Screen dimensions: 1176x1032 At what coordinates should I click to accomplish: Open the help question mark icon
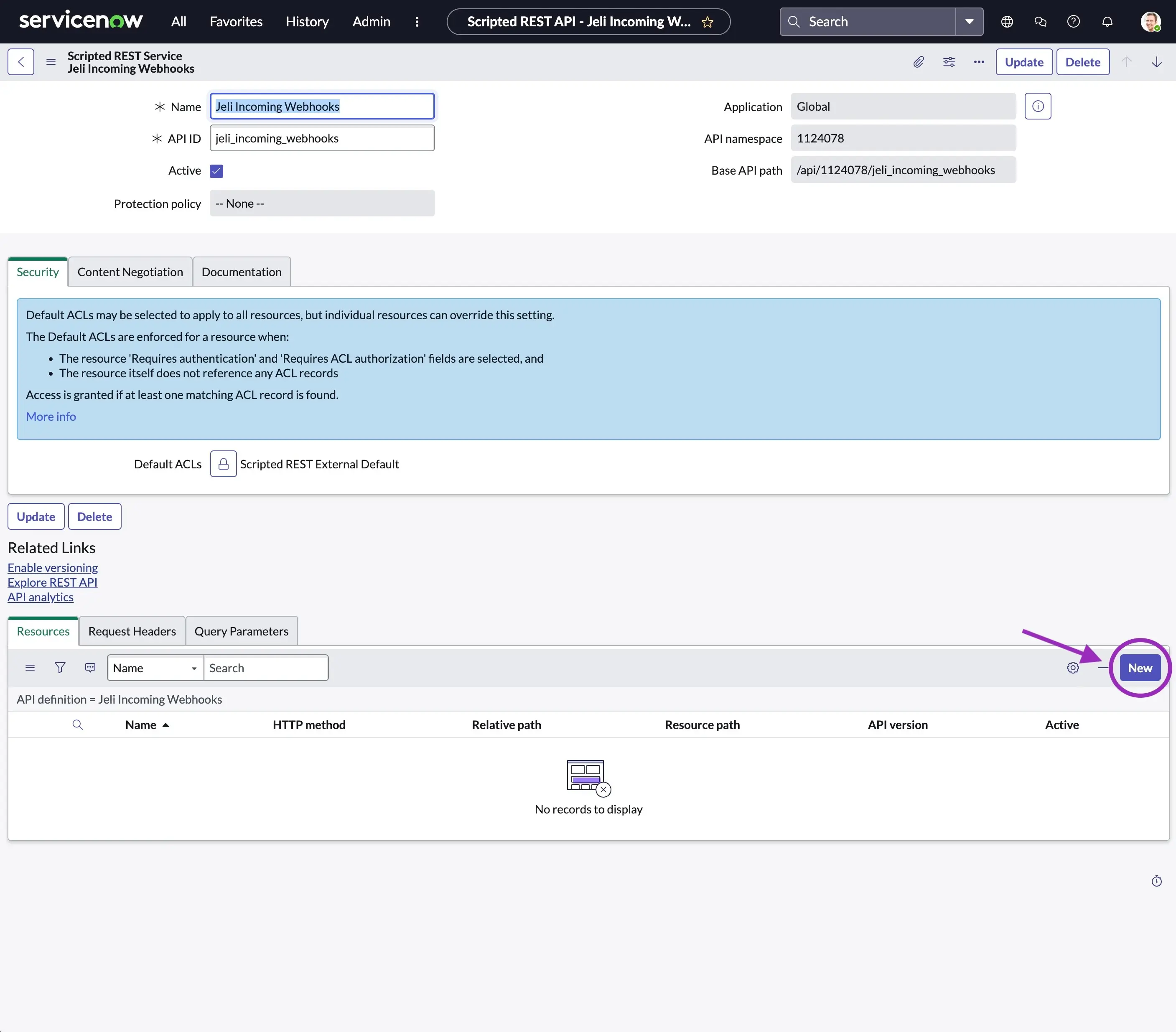click(1073, 22)
